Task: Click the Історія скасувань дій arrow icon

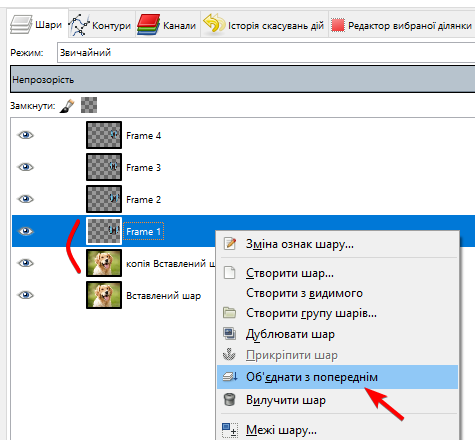Action: pyautogui.click(x=214, y=23)
